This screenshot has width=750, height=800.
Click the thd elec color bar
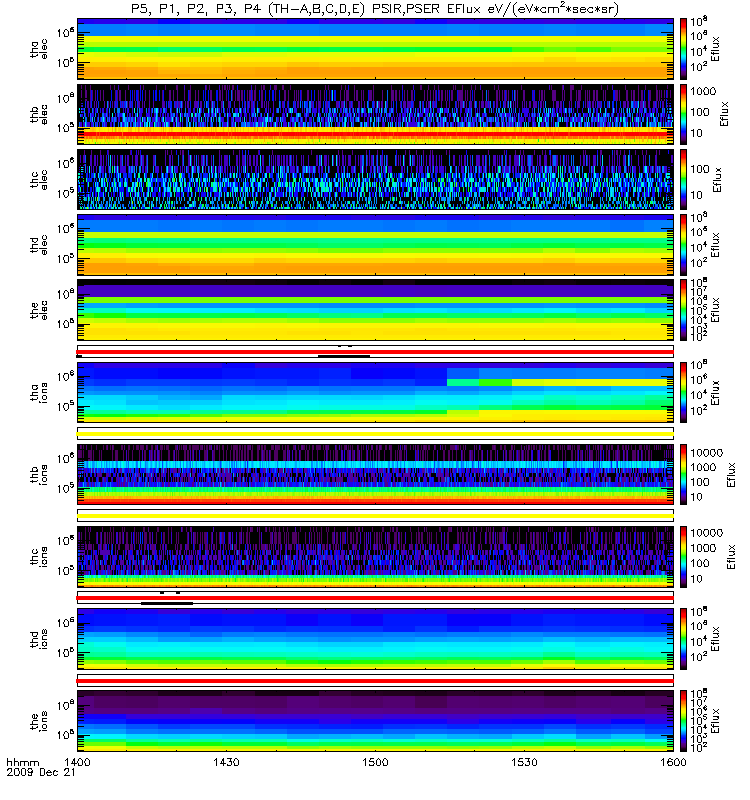683,245
